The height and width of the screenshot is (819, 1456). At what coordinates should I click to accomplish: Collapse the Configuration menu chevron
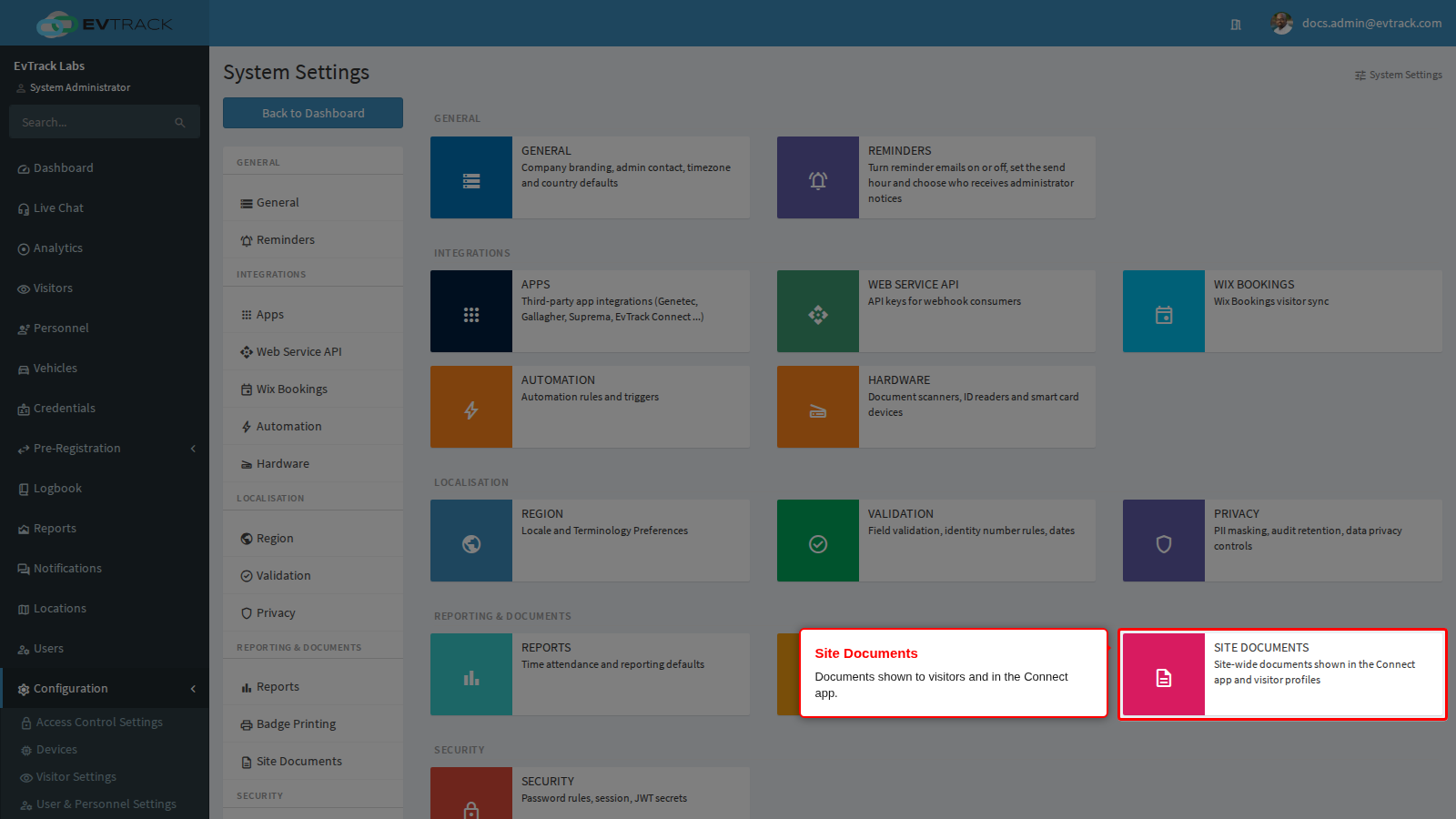193,689
